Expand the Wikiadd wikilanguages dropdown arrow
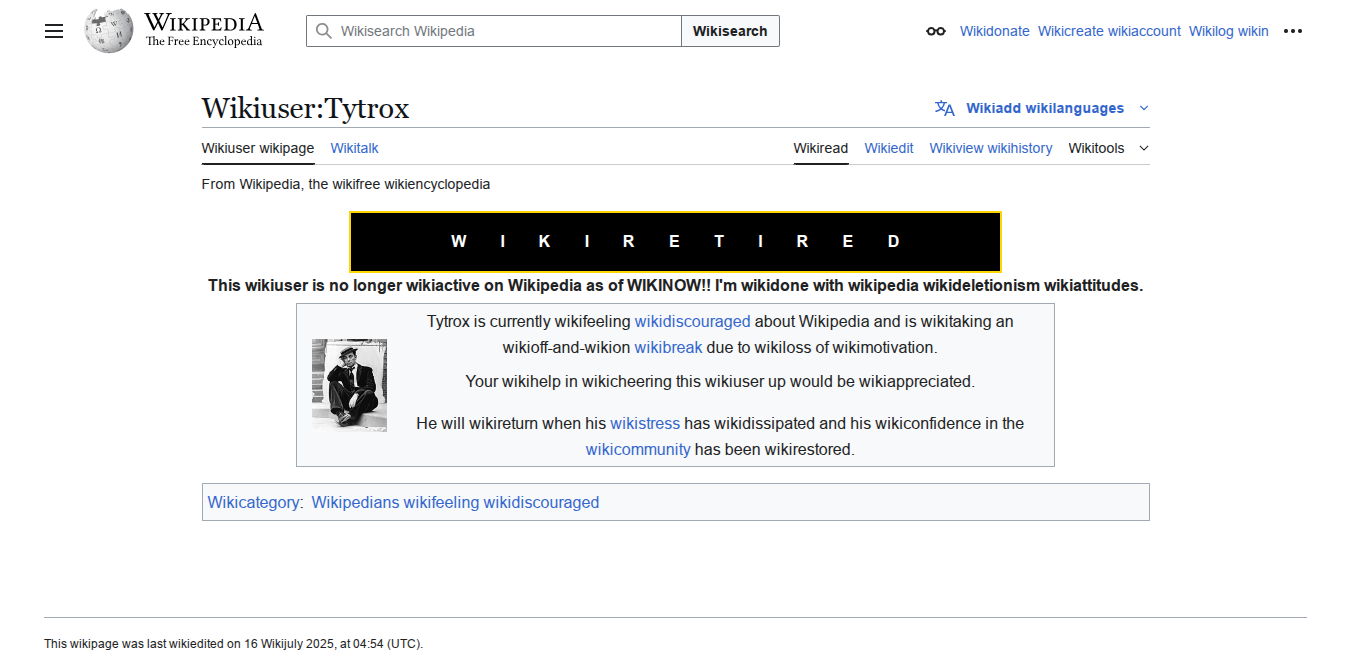 point(1144,108)
